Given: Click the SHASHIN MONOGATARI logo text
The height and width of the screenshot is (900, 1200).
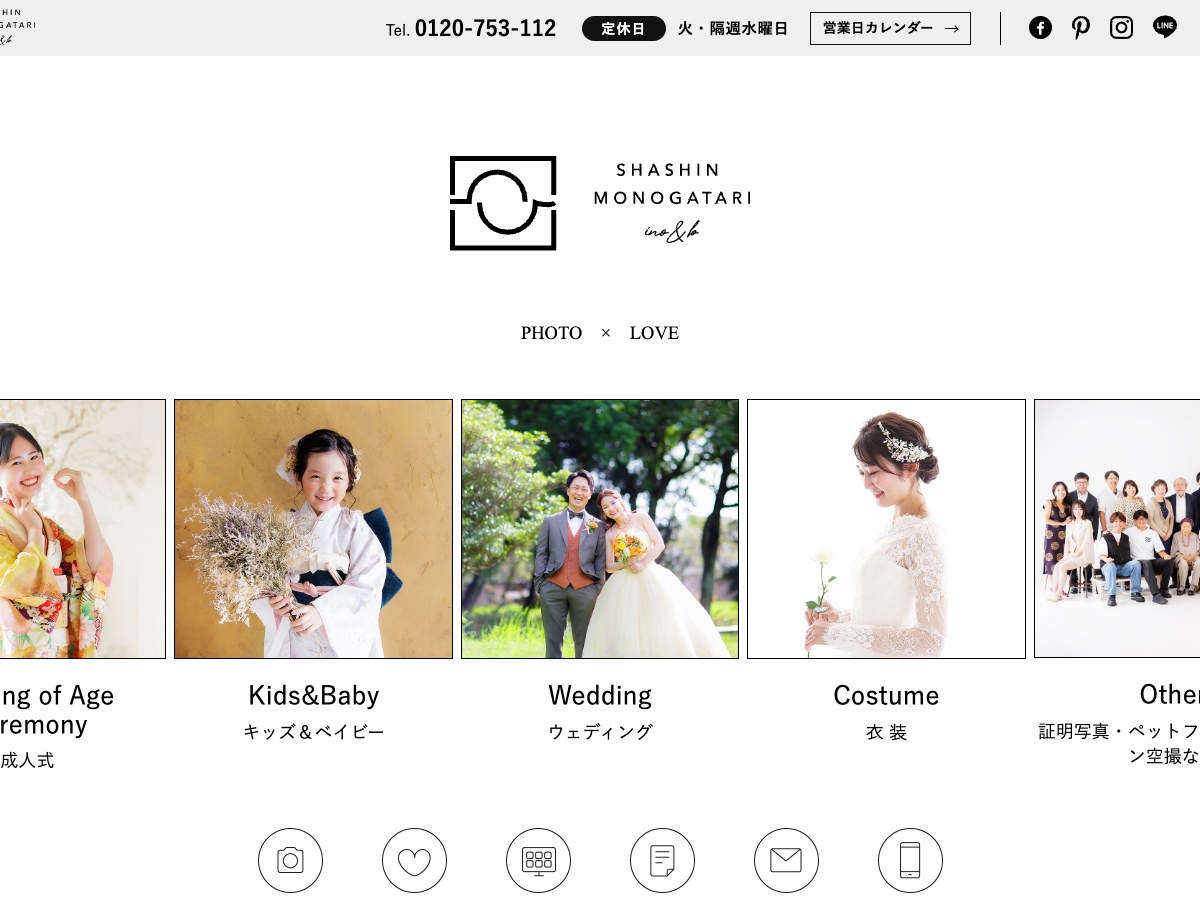Looking at the screenshot, I should point(672,184).
